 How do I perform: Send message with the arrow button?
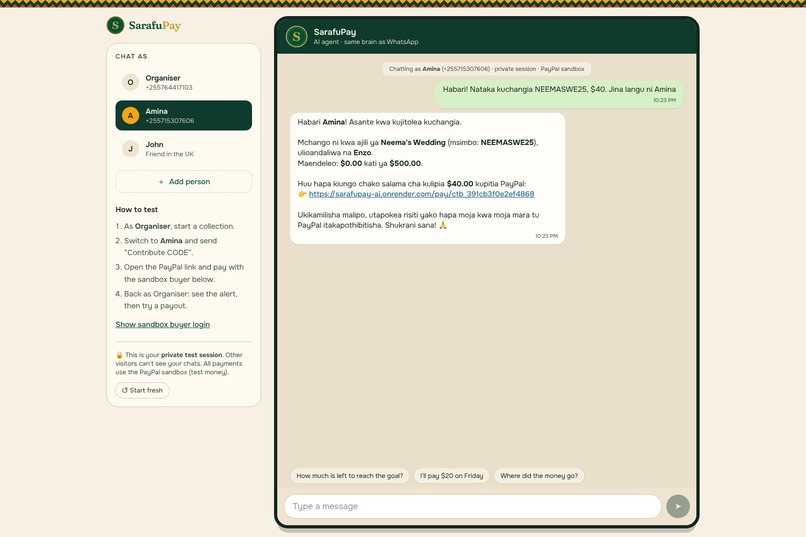tap(678, 506)
